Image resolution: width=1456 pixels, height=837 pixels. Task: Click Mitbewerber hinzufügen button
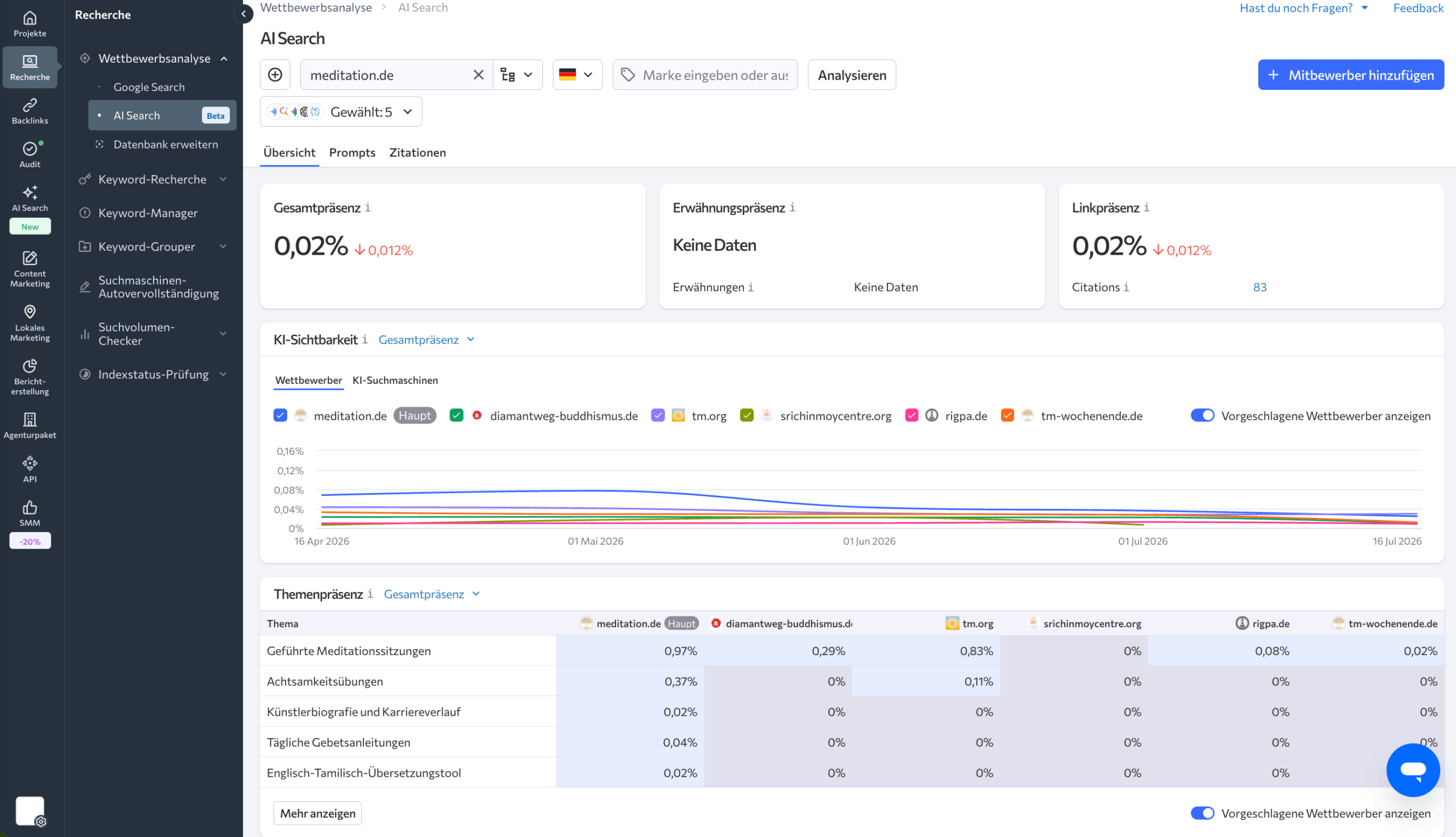click(x=1350, y=74)
